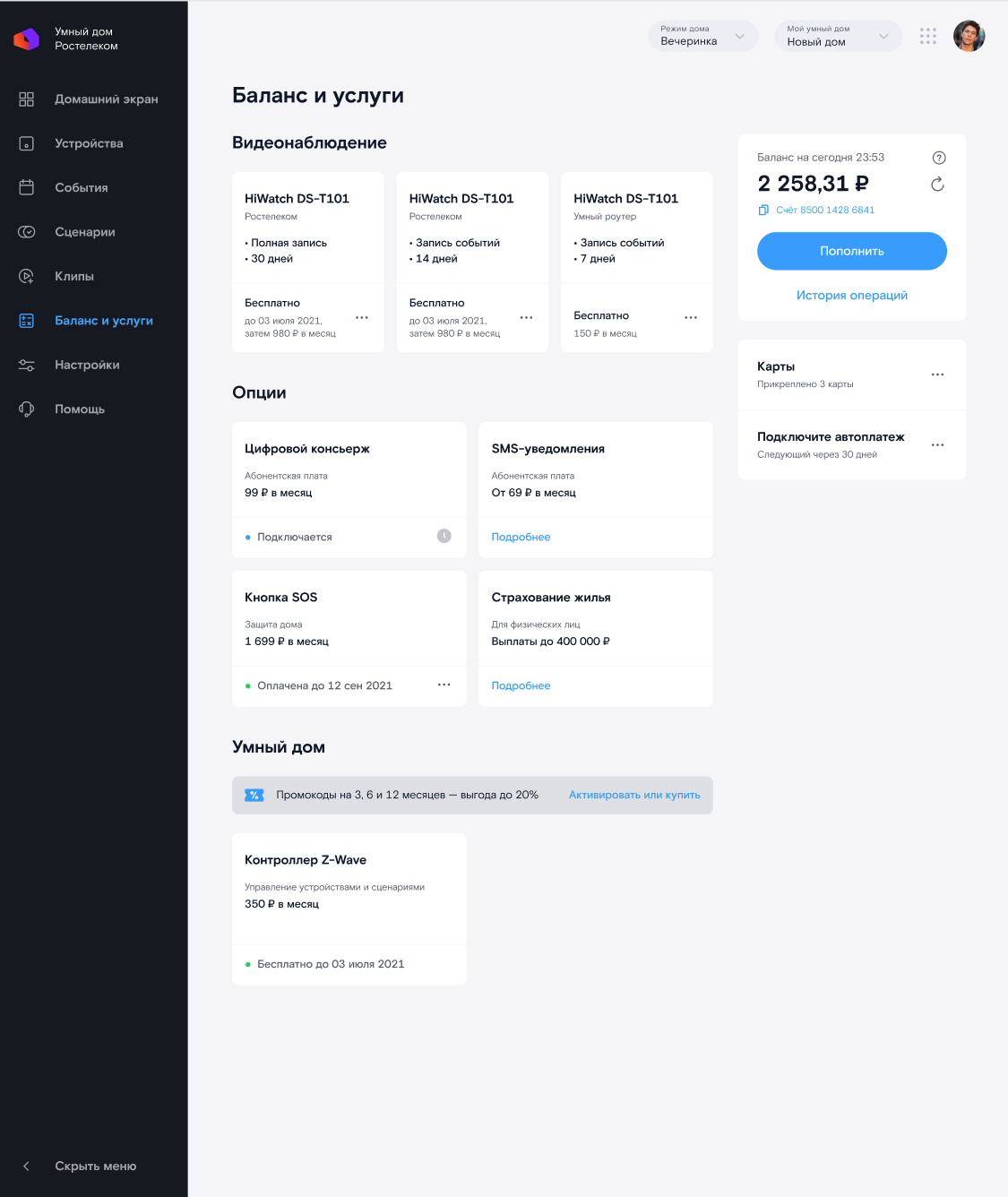Open the user profile avatar

969,36
